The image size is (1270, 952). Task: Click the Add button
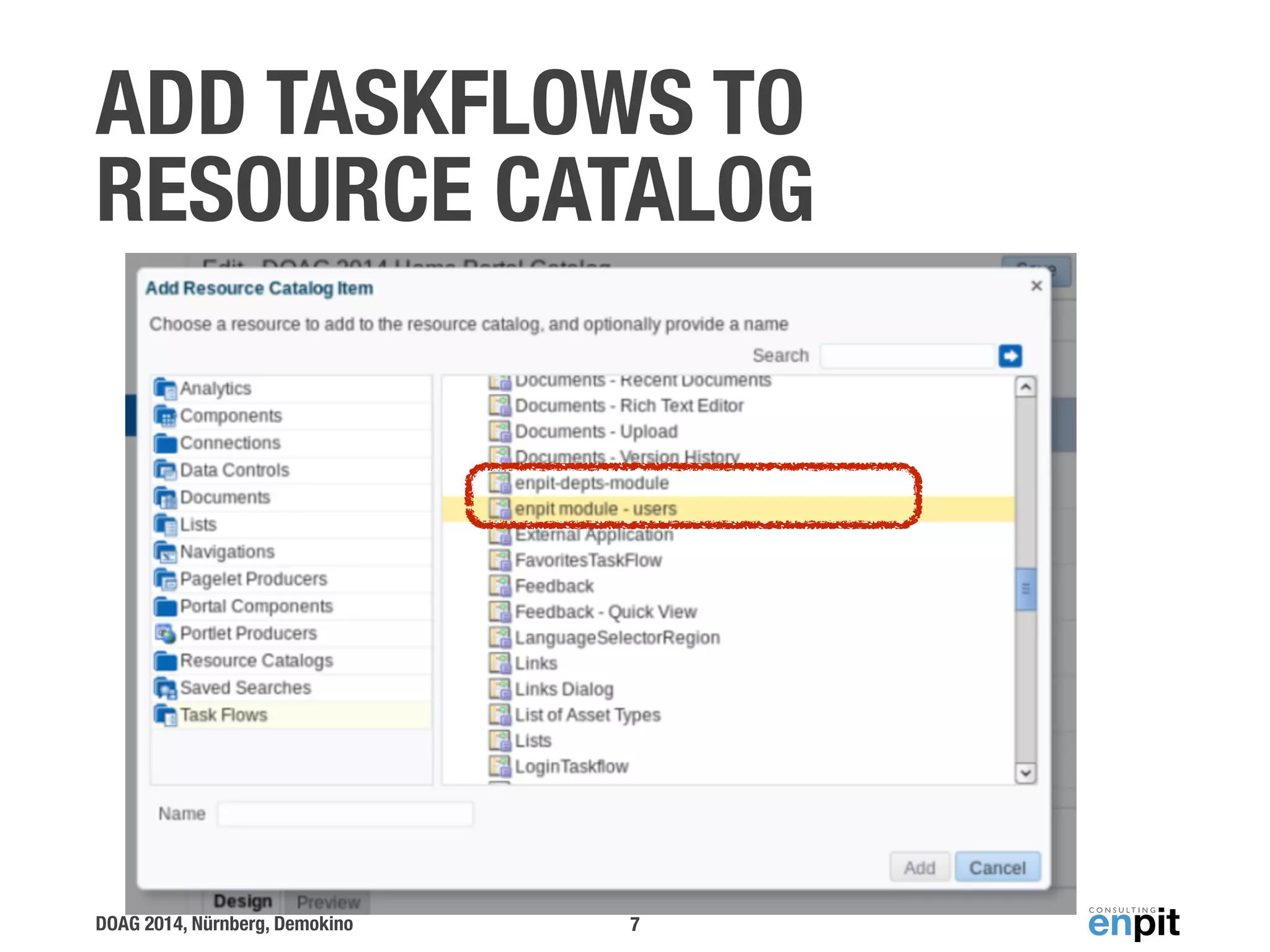(x=920, y=867)
